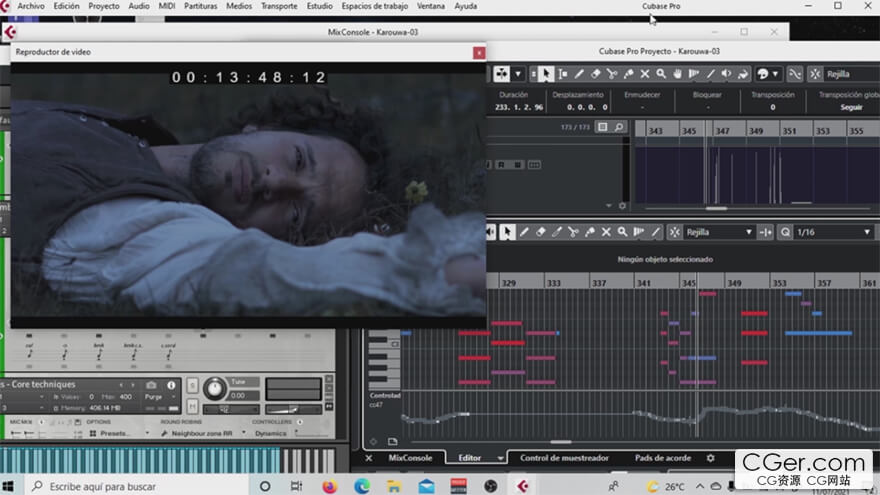Switch to the Control de muestreador tab
Screen dimensions: 880x495
(x=563, y=458)
